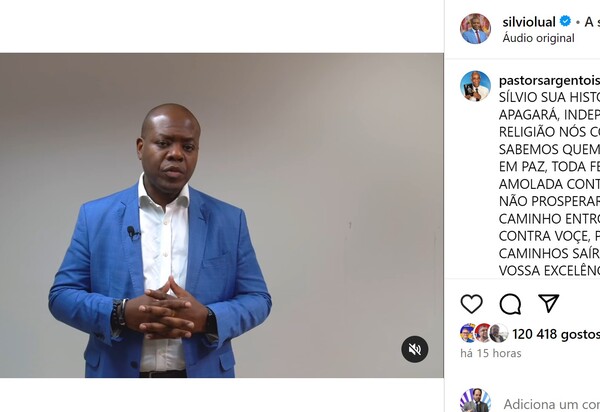Open silviolual's profile picture in the header
600x412 pixels.
(x=475, y=29)
